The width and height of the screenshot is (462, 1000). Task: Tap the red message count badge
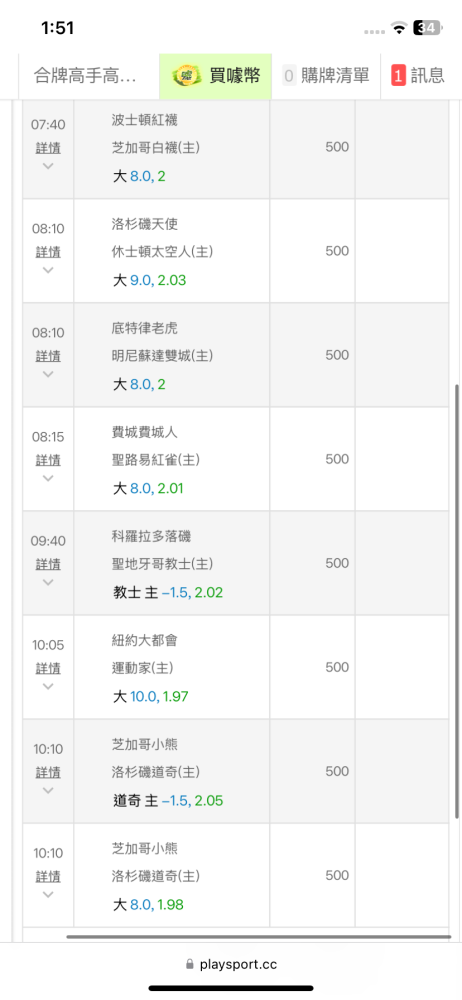(398, 76)
